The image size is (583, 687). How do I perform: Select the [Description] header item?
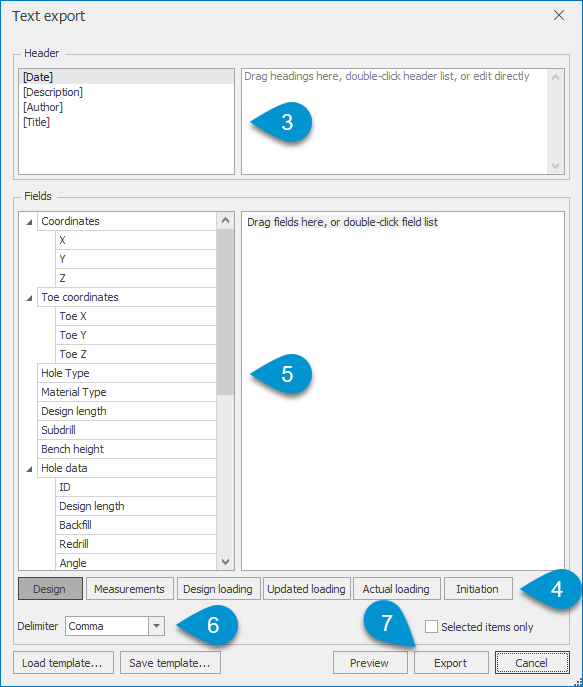pyautogui.click(x=126, y=92)
